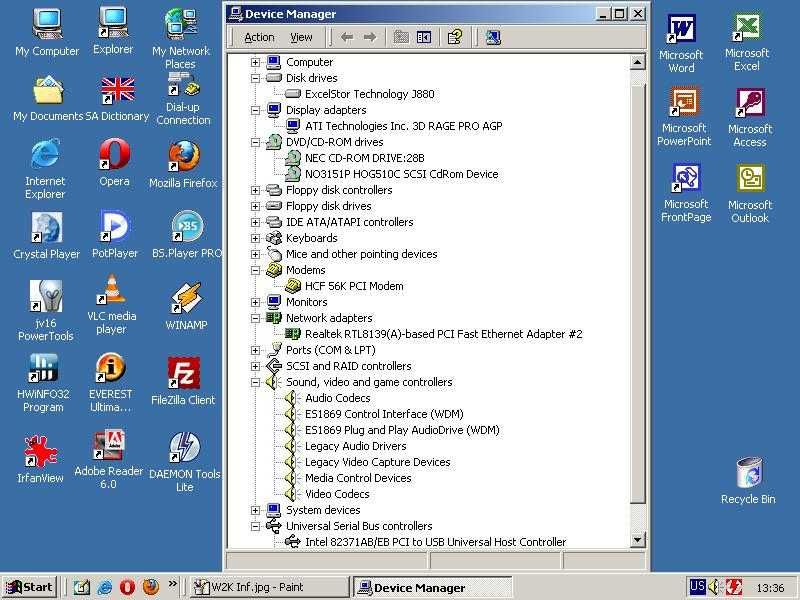The width and height of the screenshot is (800, 600).
Task: Select NEC CD-ROM DRIVE:28B
Action: (364, 158)
